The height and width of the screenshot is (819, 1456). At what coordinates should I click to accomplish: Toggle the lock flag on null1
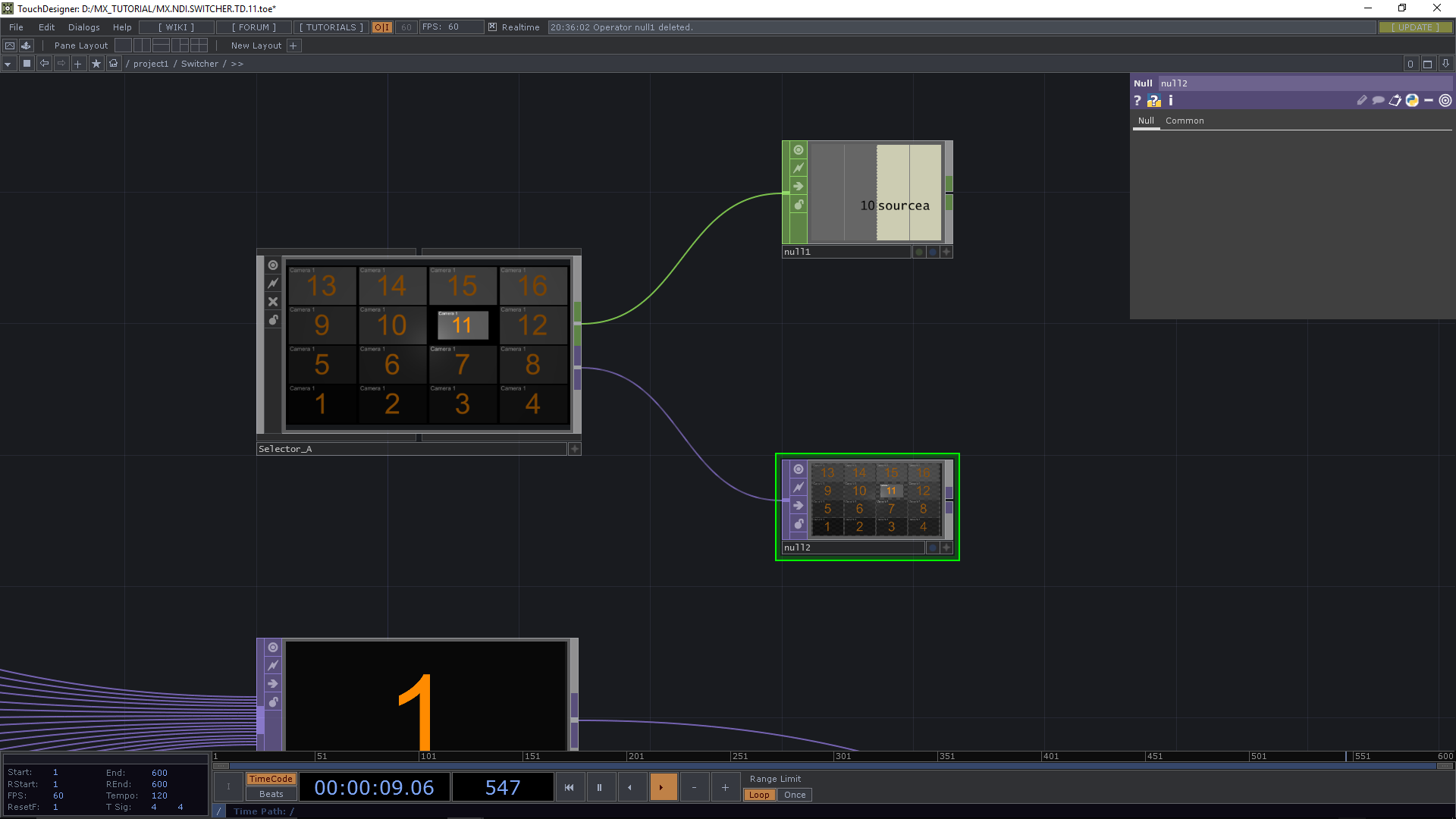pos(799,205)
